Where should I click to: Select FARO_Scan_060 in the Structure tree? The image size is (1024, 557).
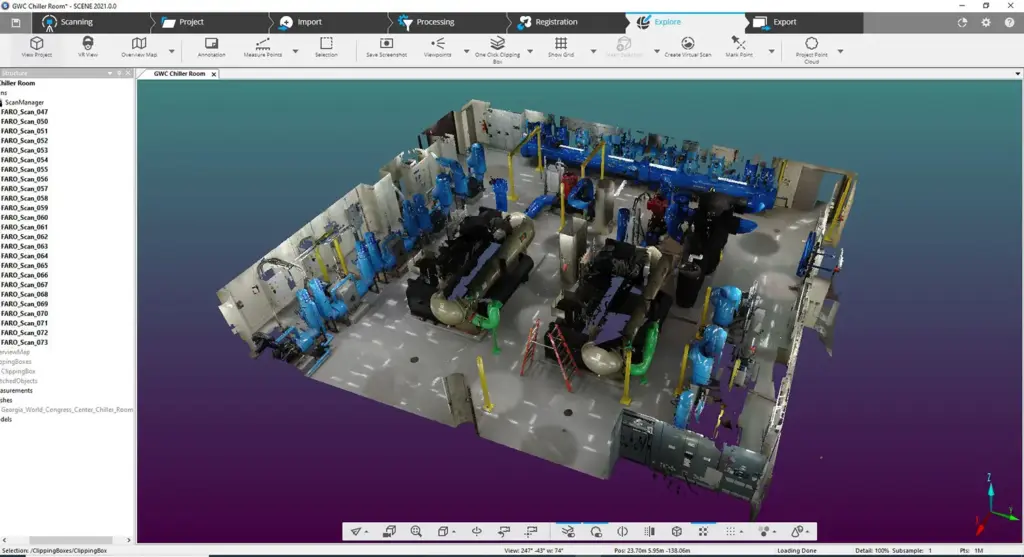(x=25, y=217)
